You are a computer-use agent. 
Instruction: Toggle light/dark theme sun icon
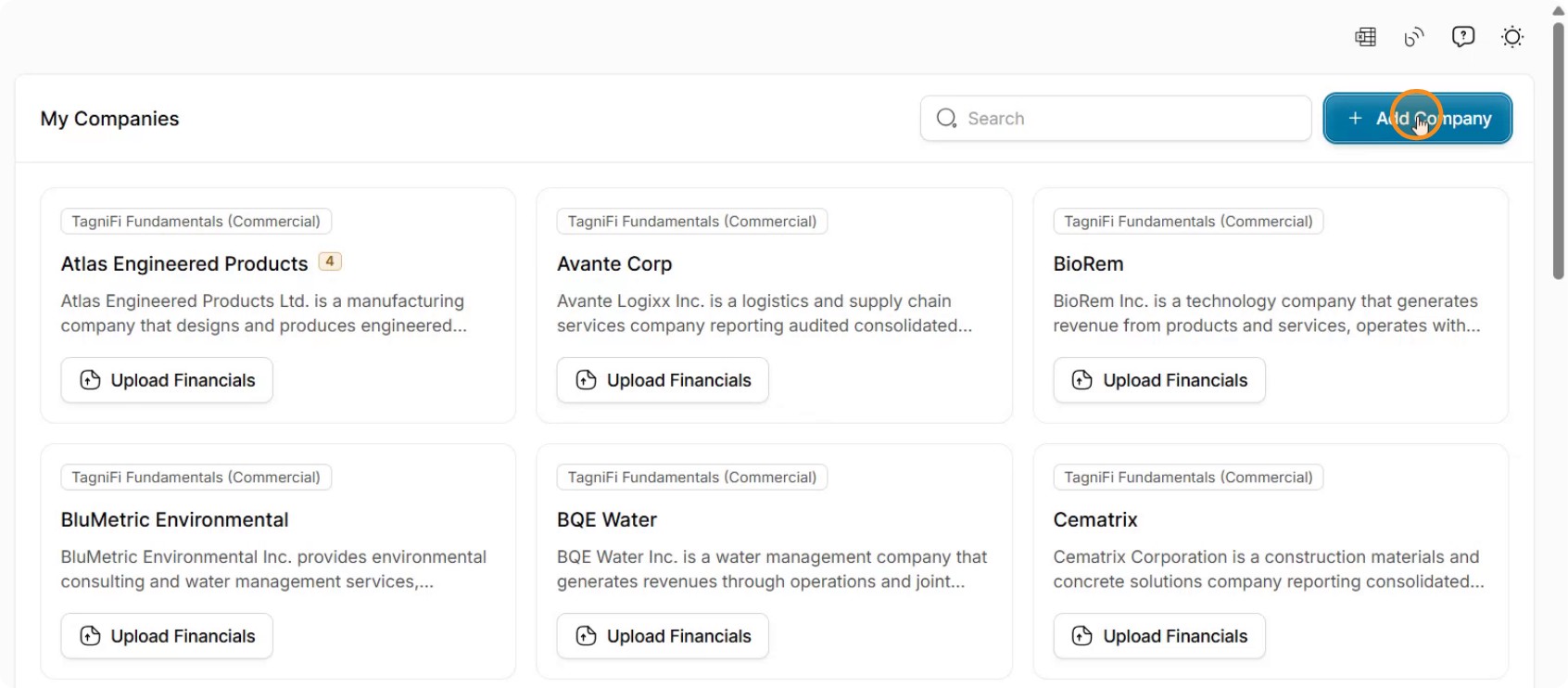(1512, 37)
